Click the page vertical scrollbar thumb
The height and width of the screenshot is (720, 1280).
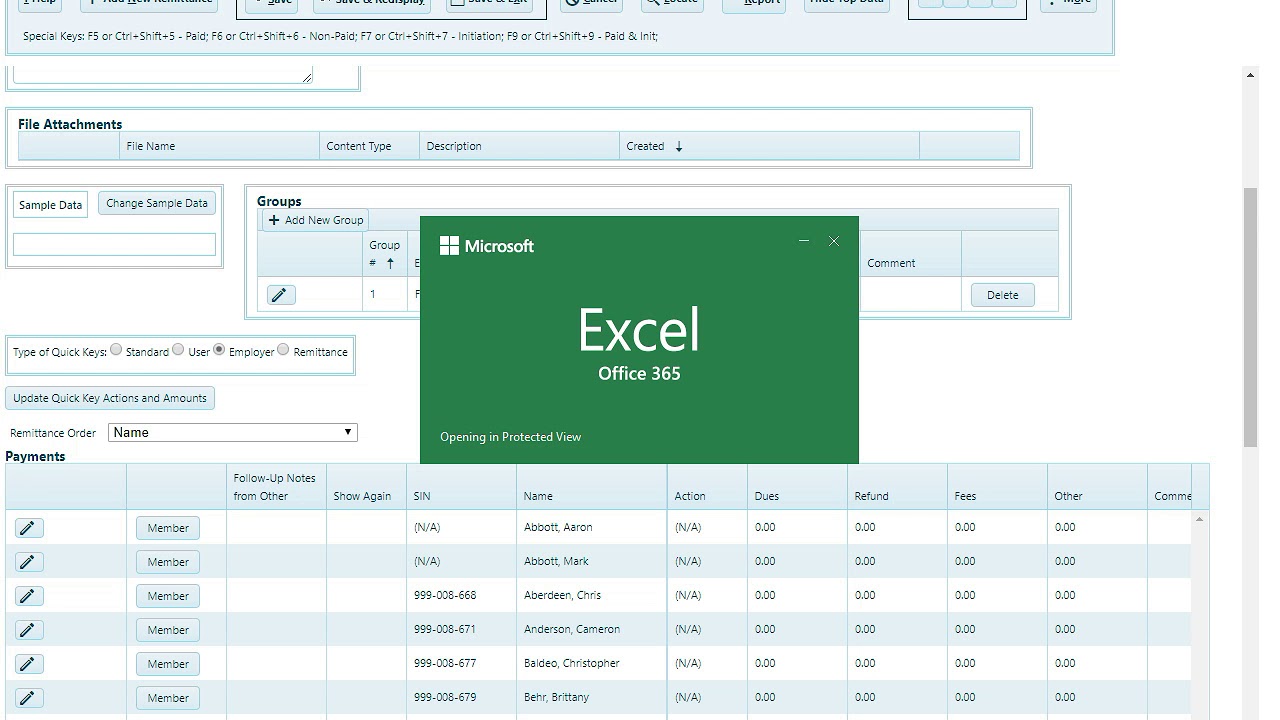[1250, 317]
